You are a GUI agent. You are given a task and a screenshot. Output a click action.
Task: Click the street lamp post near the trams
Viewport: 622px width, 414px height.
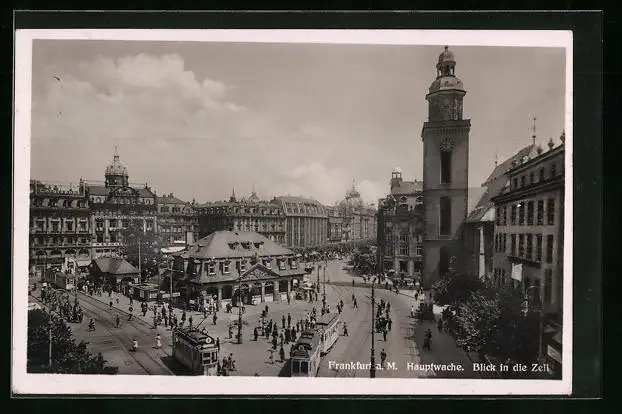point(373,325)
